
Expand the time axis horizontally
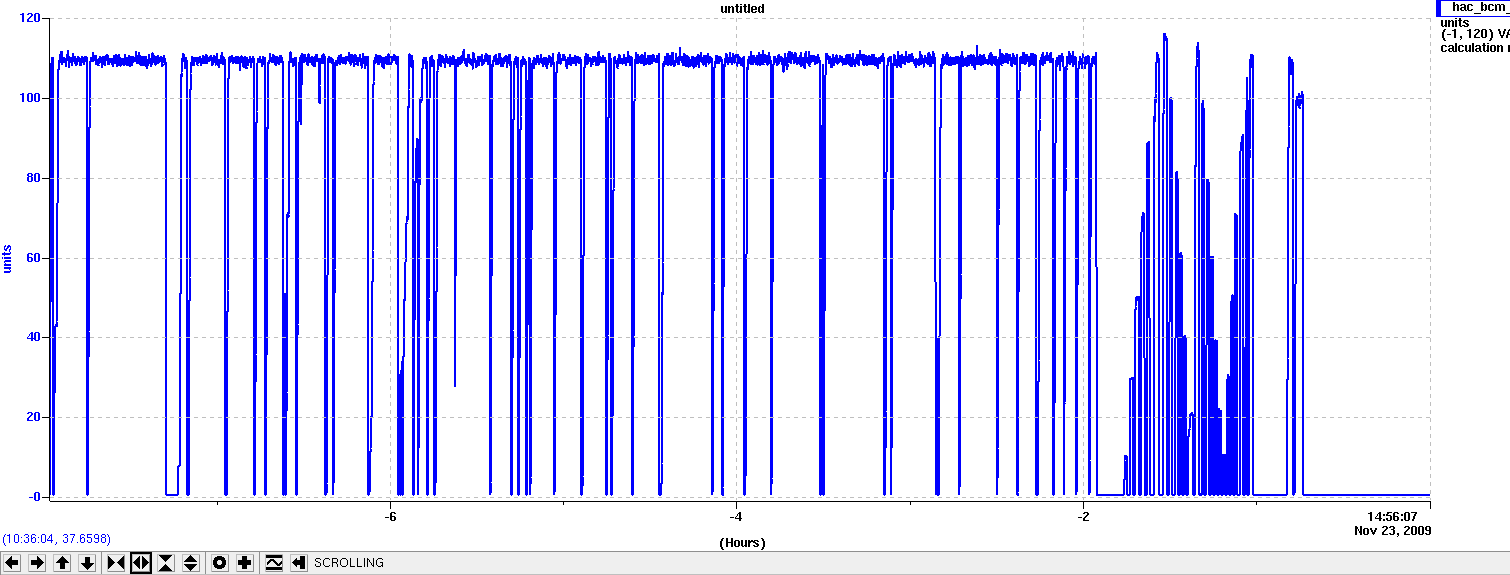click(141, 563)
